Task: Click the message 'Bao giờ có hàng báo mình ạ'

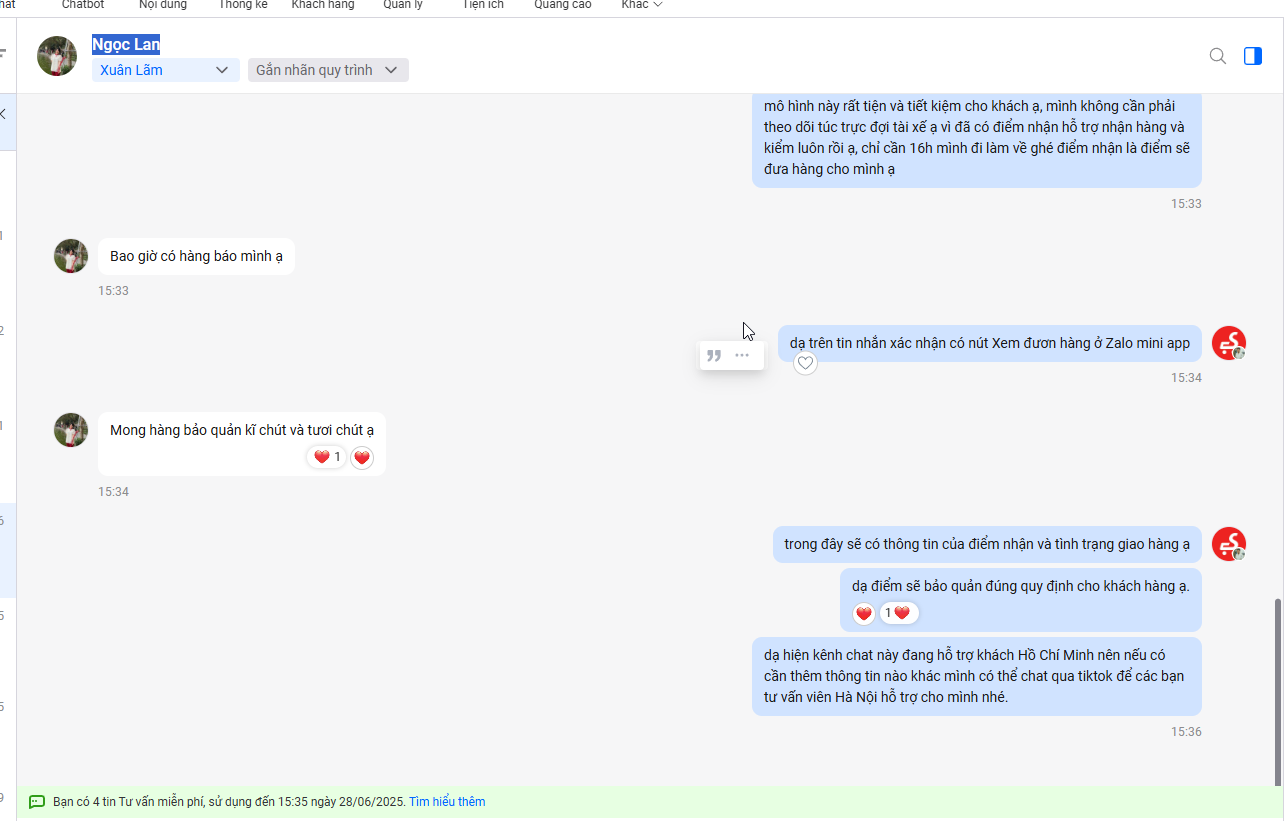Action: tap(196, 256)
